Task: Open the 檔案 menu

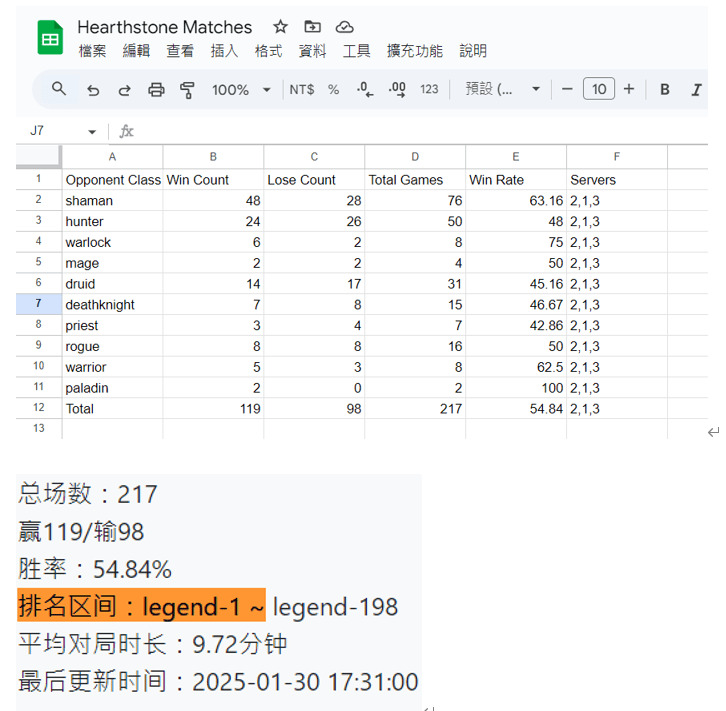Action: [92, 51]
